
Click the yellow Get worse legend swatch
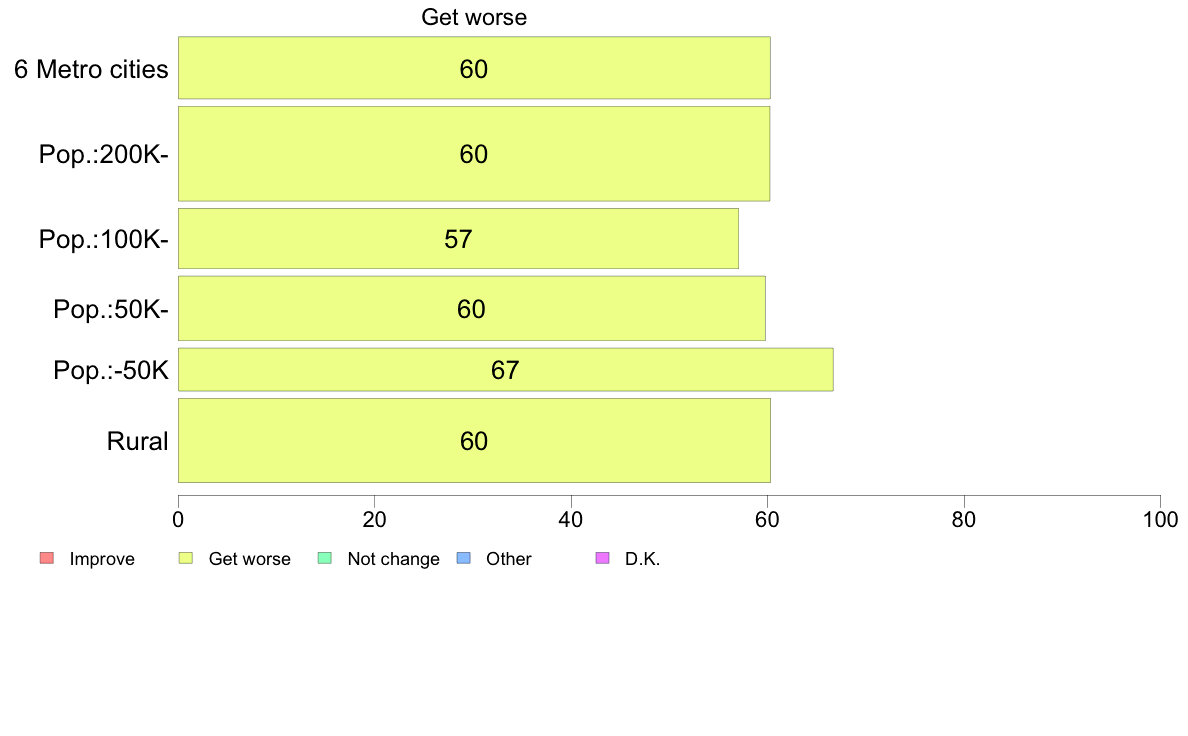(x=186, y=558)
